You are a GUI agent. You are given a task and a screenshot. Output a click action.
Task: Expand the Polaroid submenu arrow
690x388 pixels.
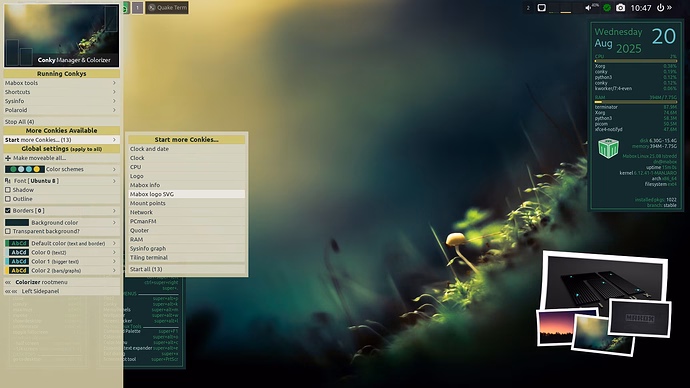point(114,110)
